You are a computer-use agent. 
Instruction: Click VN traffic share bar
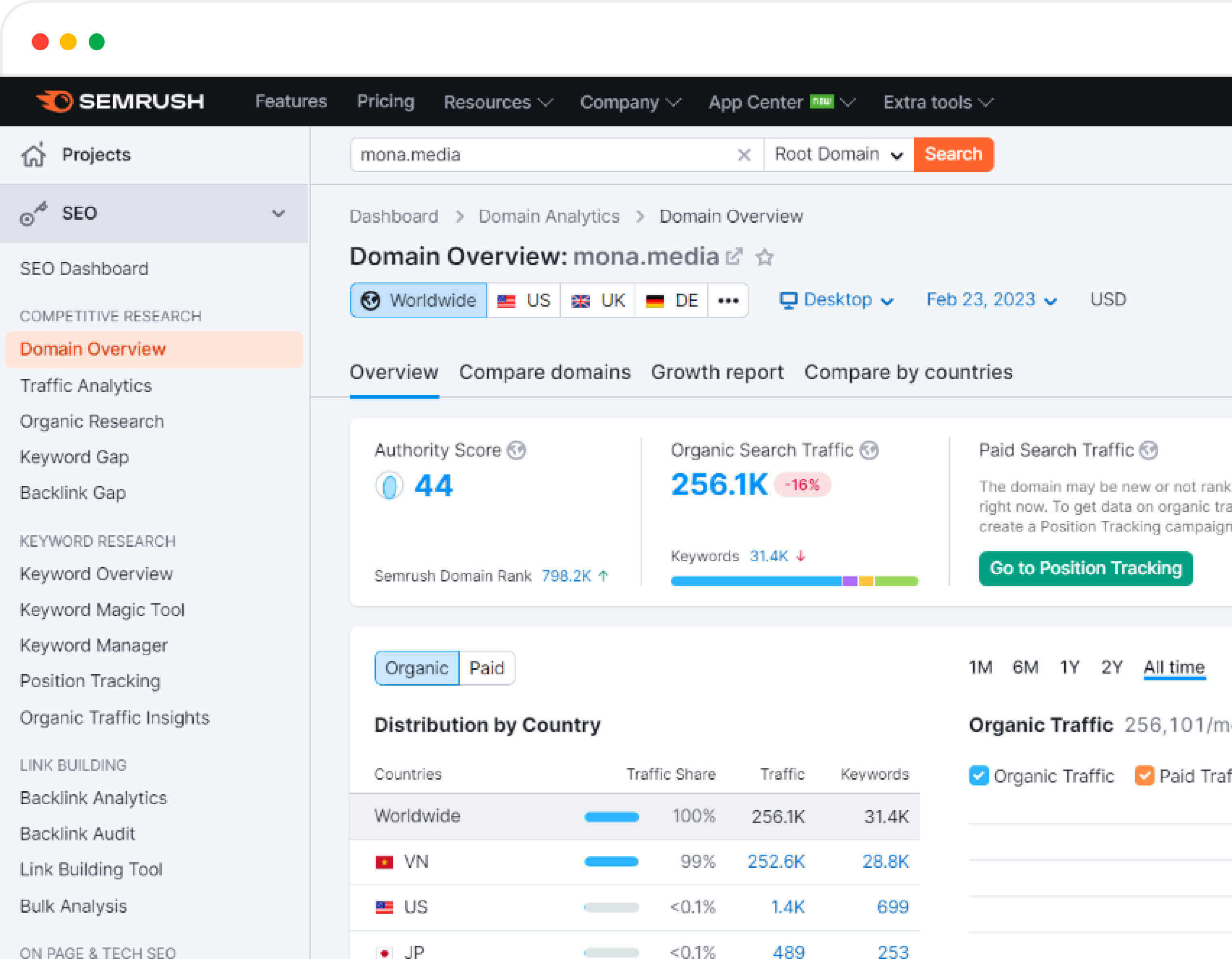pyautogui.click(x=612, y=862)
